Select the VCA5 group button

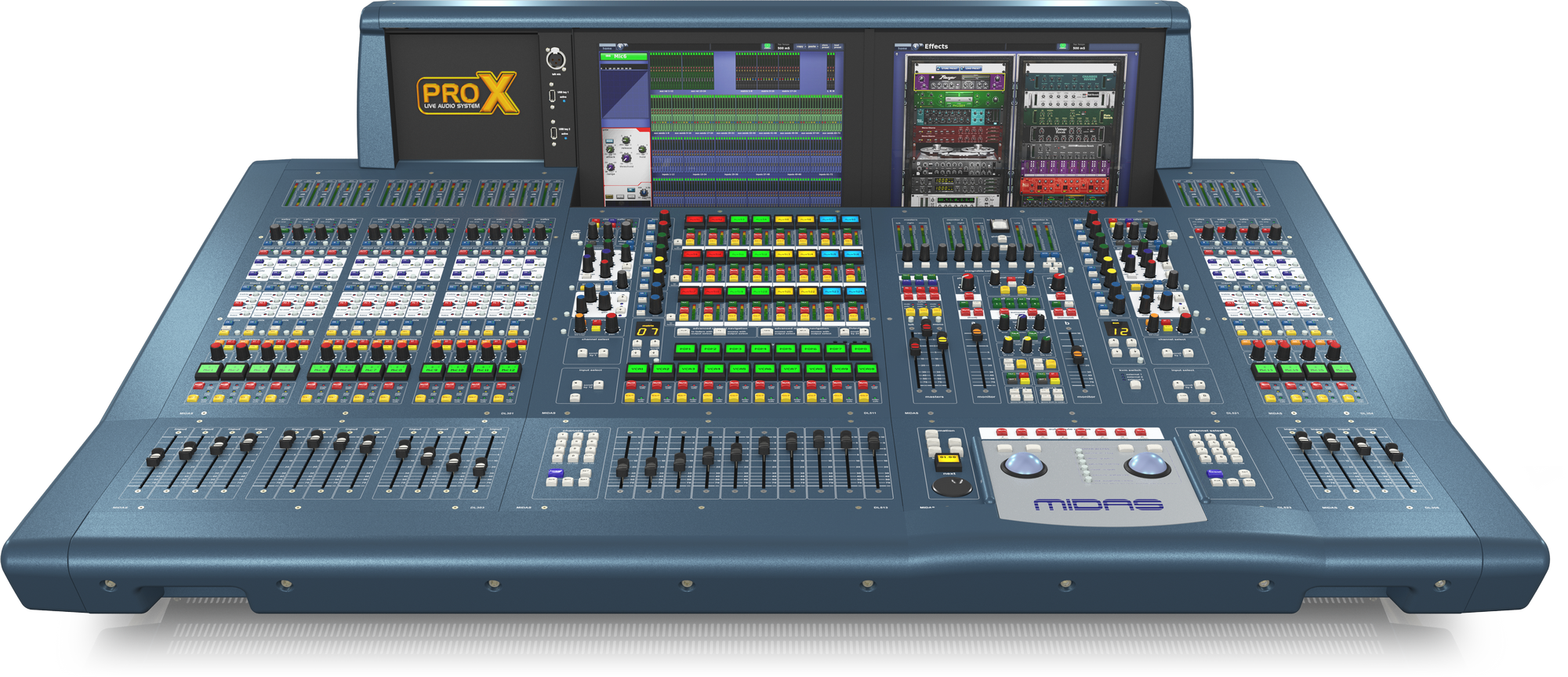click(738, 369)
